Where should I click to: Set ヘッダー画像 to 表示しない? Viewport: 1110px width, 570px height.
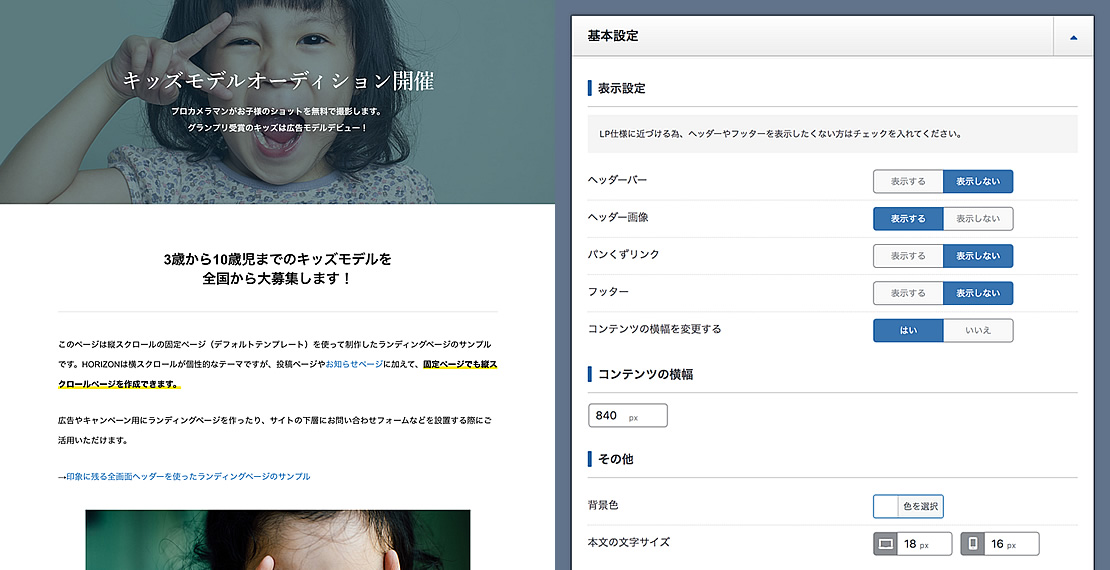pos(978,219)
